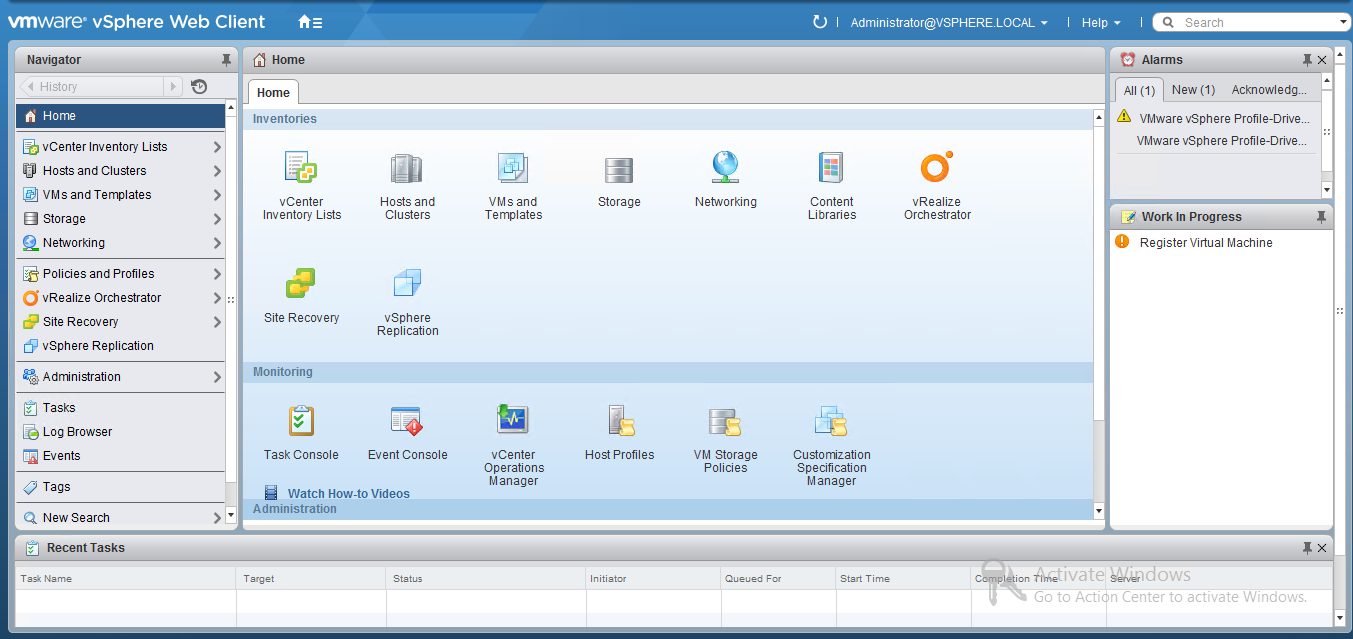
Task: Select the Home tab
Action: point(273,92)
